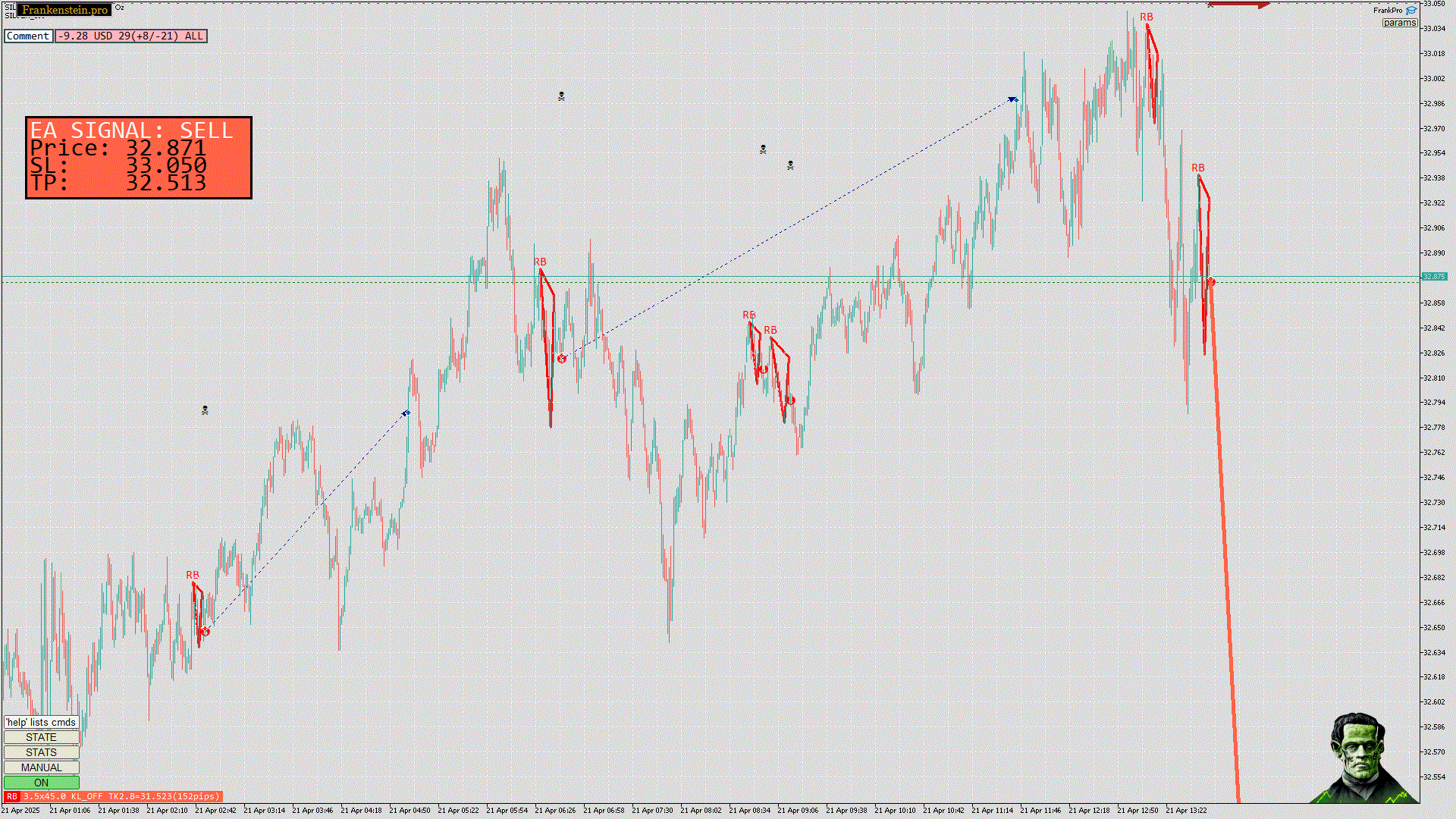Click the RB label at the chart's highest peak

click(1146, 17)
